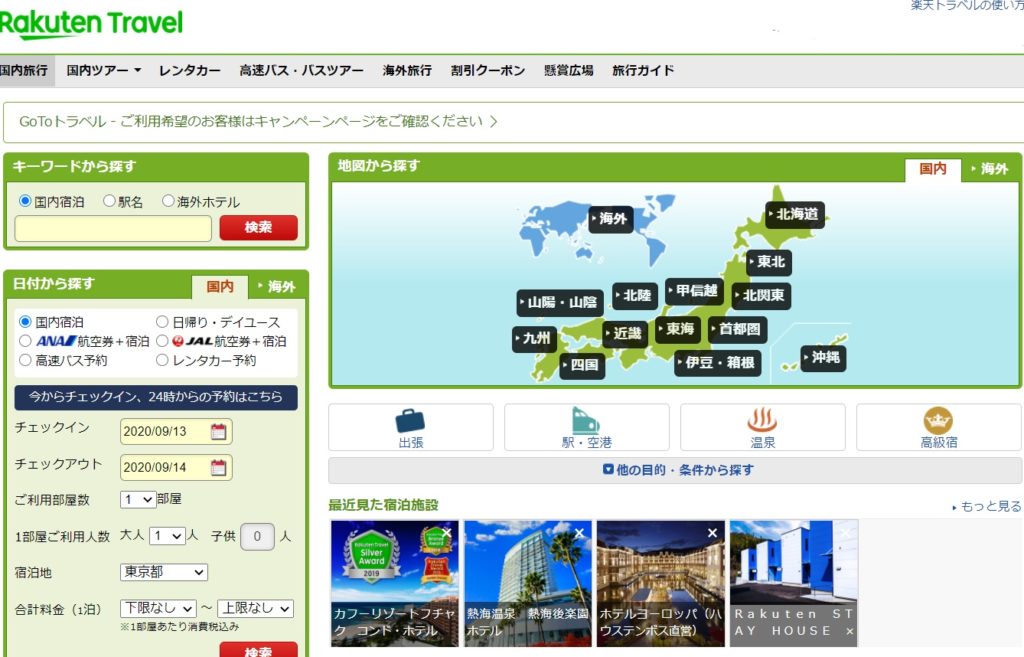
Task: Open the Rakuten STAY HOUSE thumbnail
Action: point(793,583)
